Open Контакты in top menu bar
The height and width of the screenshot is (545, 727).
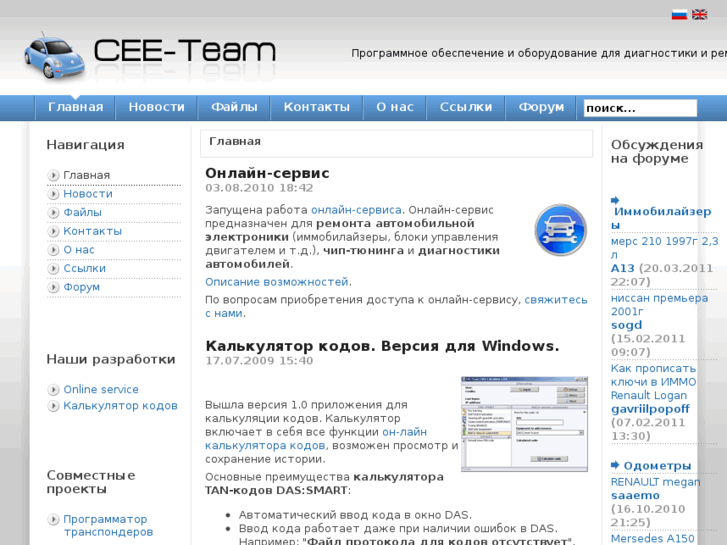pos(317,107)
